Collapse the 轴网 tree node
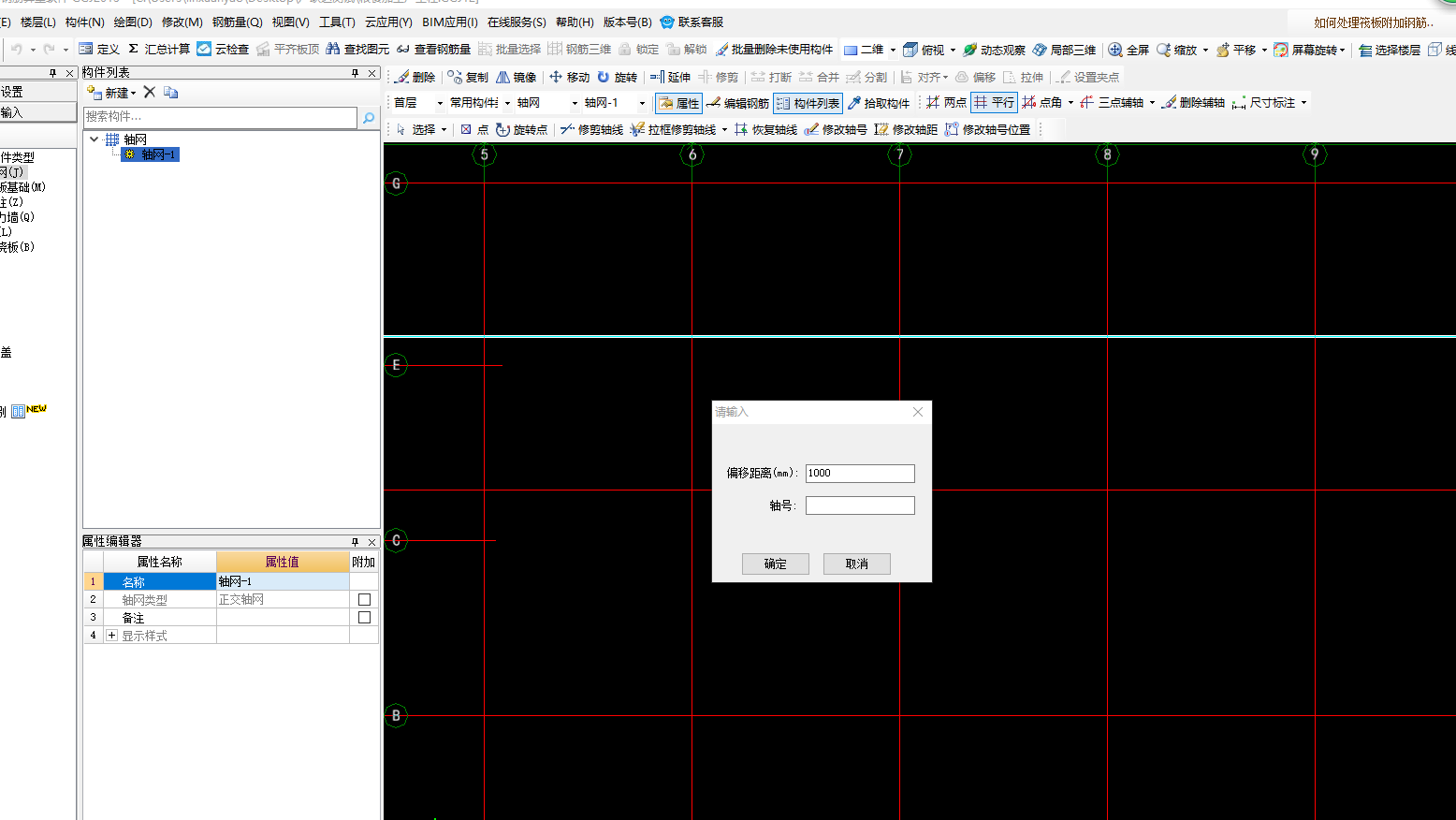 pyautogui.click(x=94, y=139)
